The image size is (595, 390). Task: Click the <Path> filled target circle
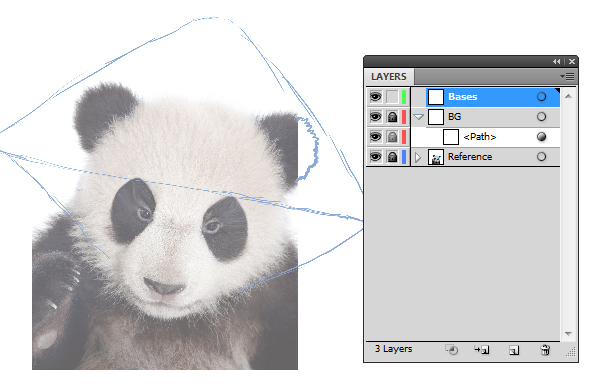tap(541, 137)
